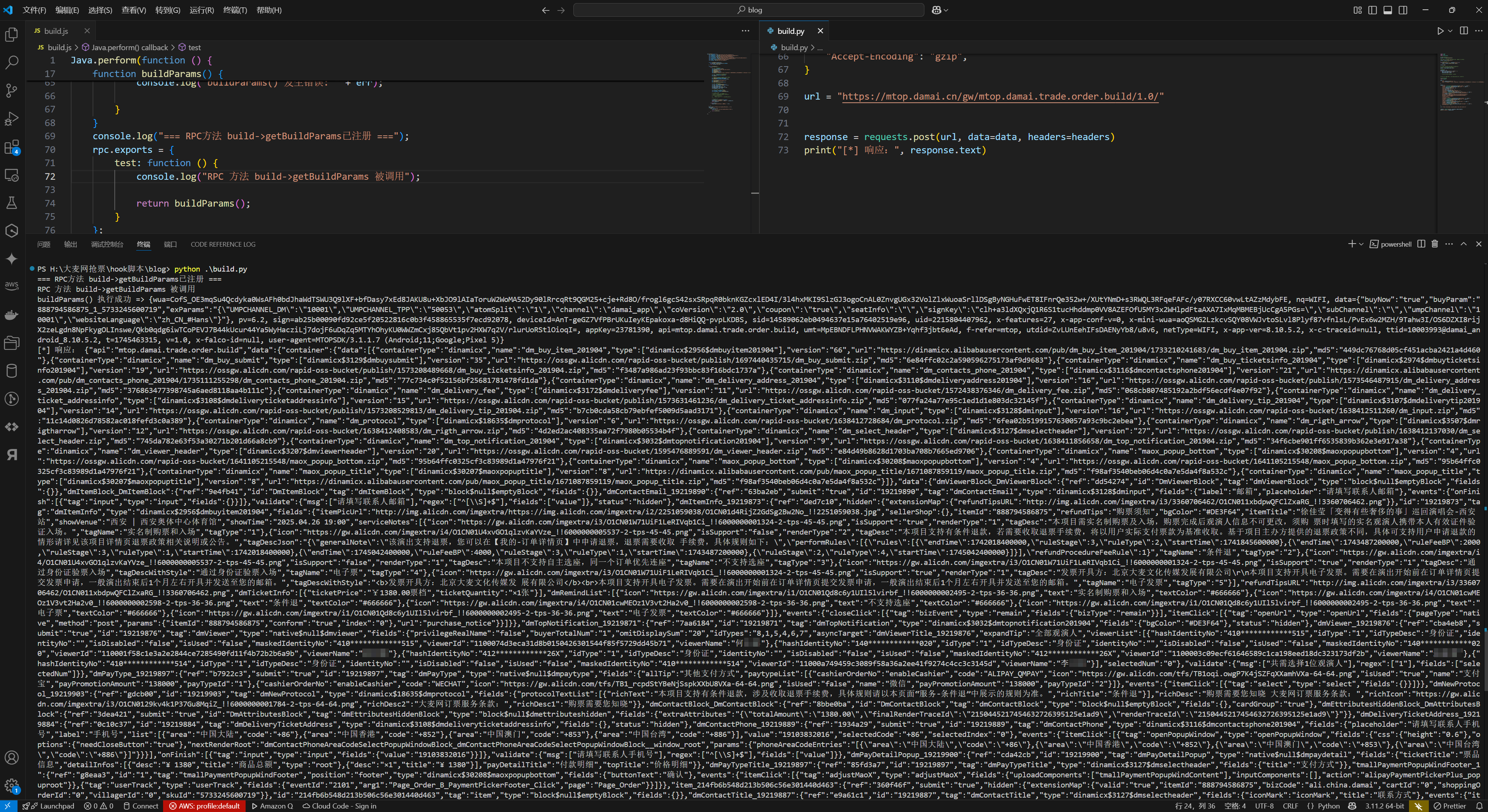Run the Python file with play button

(x=1440, y=31)
